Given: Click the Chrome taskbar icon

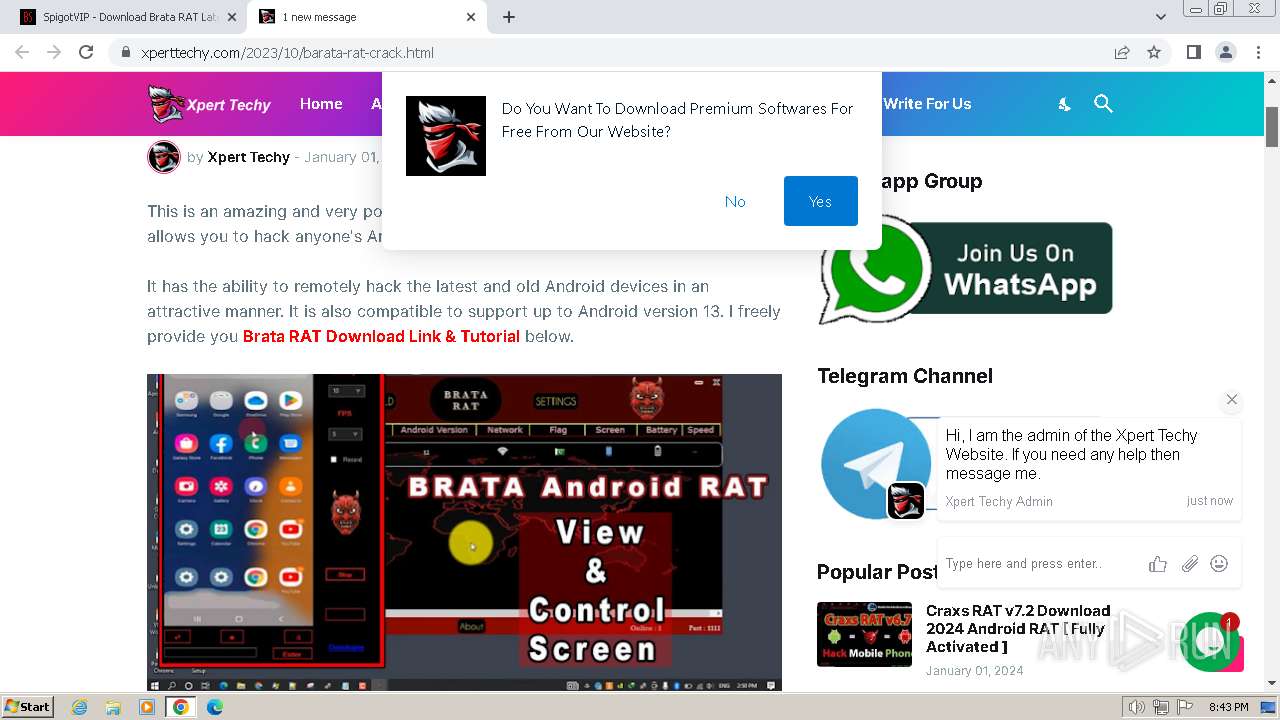Looking at the screenshot, I should click(180, 707).
